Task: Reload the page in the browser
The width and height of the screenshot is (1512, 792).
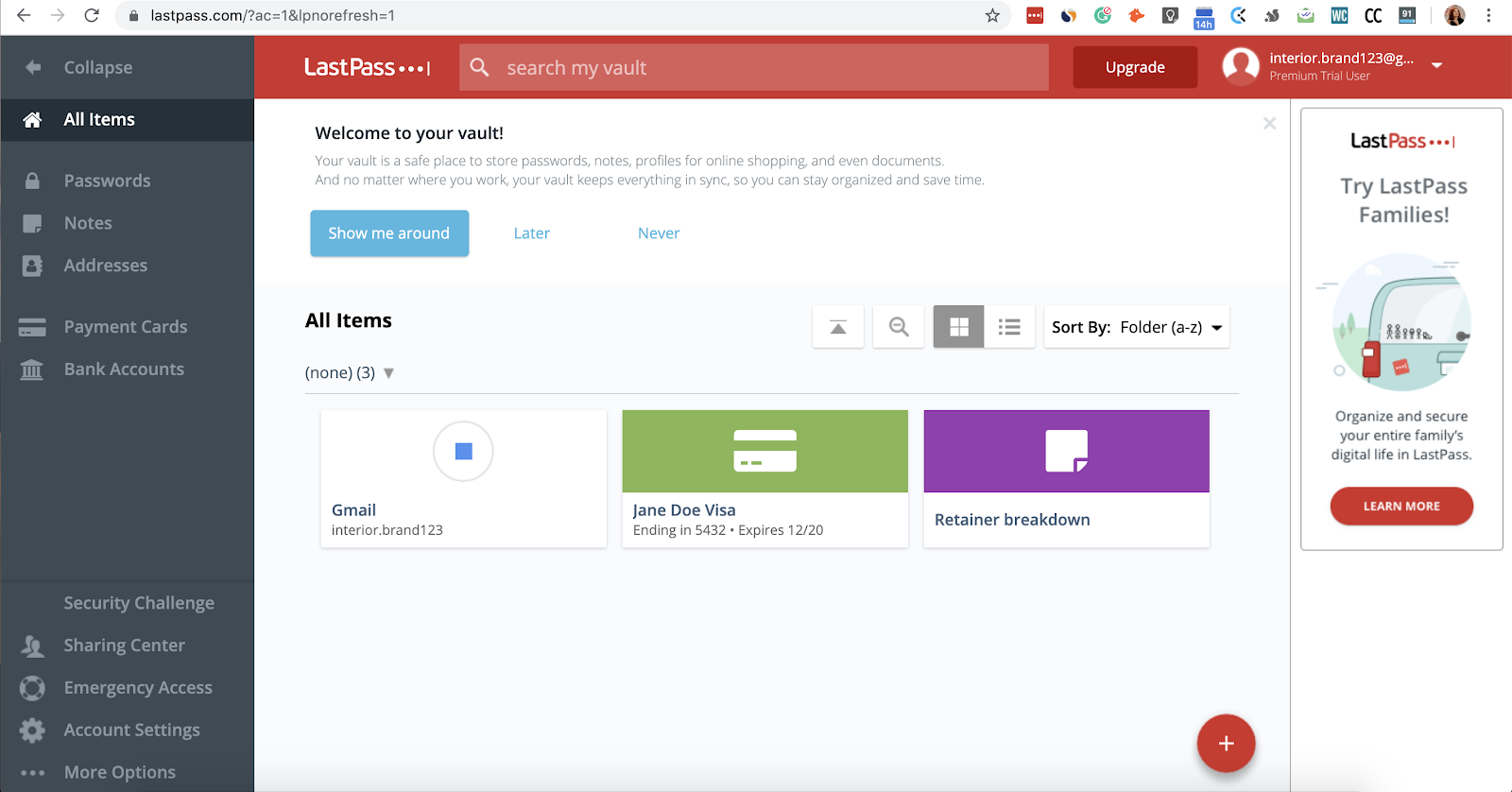Action: tap(92, 15)
